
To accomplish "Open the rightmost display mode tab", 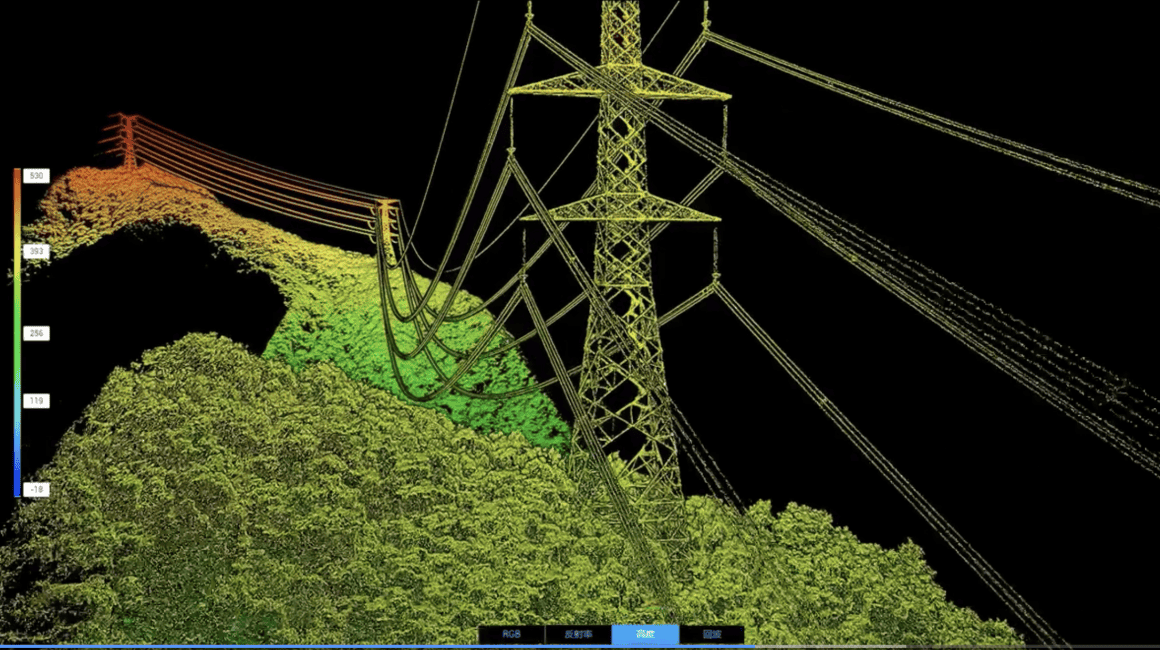I will (712, 634).
